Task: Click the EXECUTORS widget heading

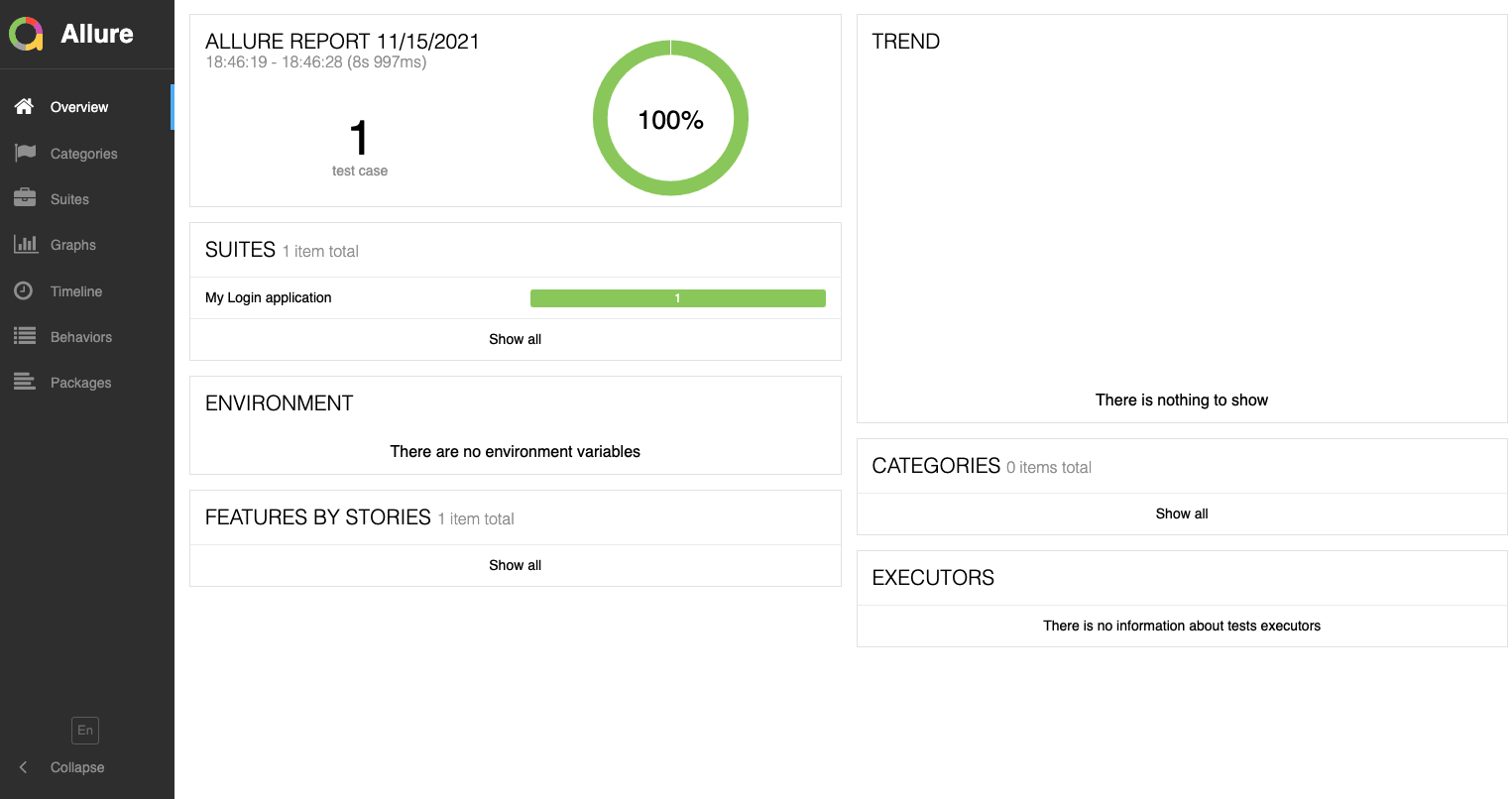Action: pos(933,578)
